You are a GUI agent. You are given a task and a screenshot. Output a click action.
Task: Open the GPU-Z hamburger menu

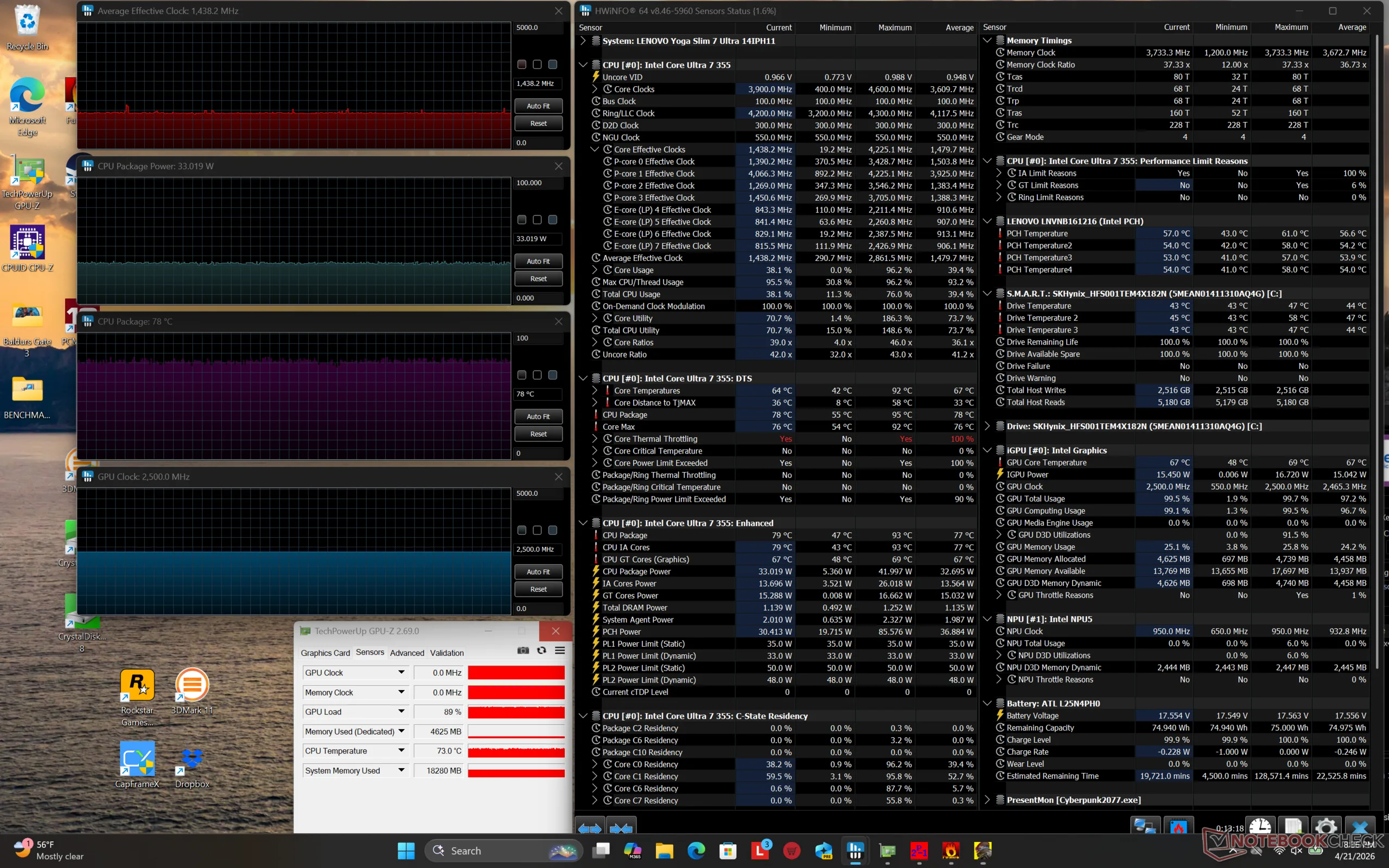(x=559, y=650)
